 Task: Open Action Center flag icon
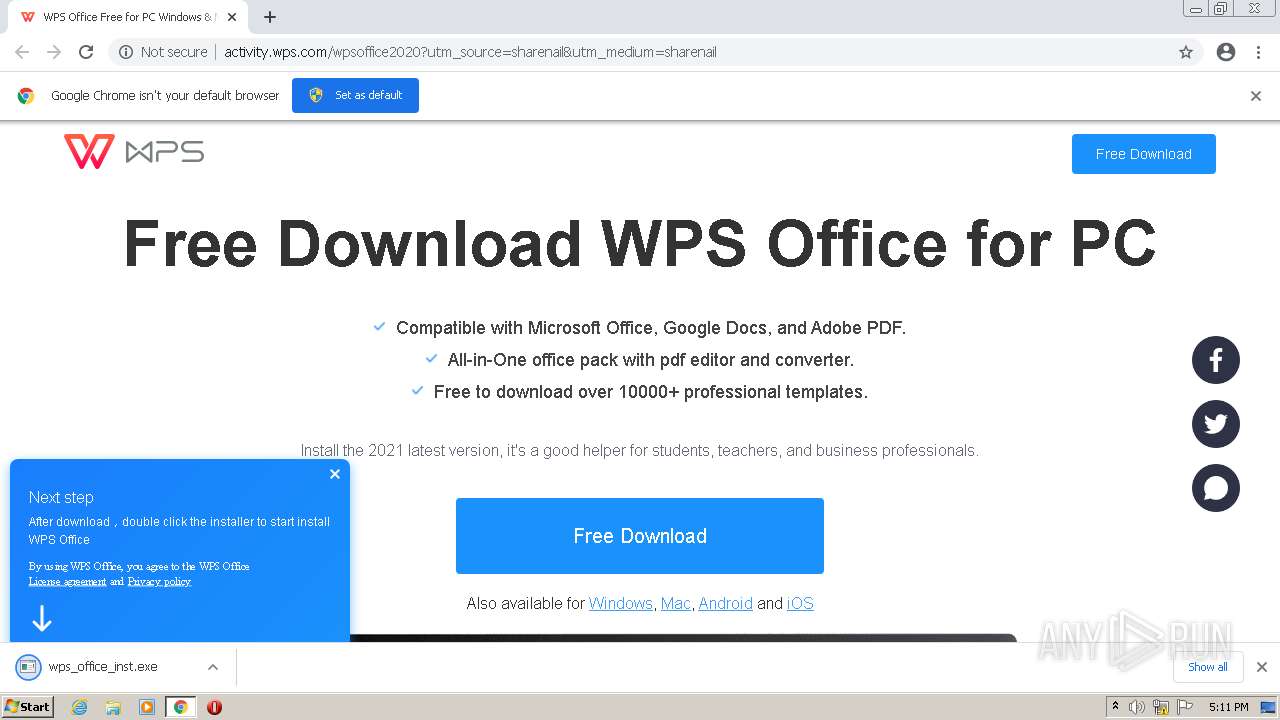(1185, 707)
